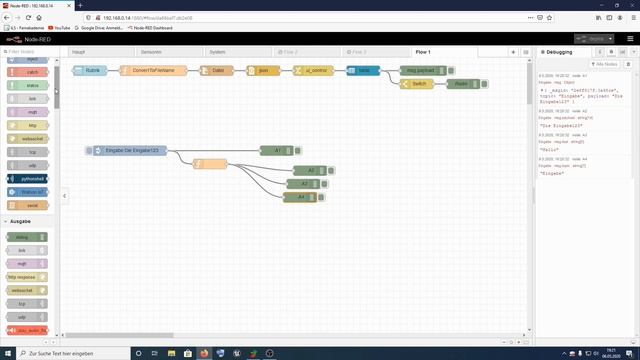Viewport: 640px width, 360px height.
Task: Open the Node-RED Dashboard bookmark
Action: click(x=150, y=28)
